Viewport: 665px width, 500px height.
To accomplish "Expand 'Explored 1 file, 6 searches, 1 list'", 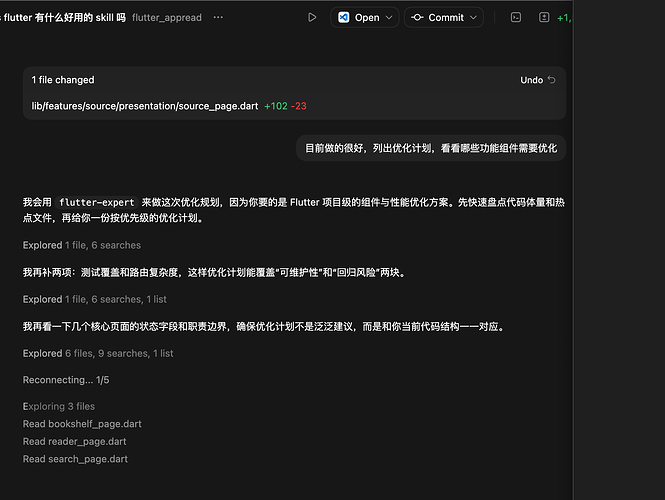I will point(95,299).
